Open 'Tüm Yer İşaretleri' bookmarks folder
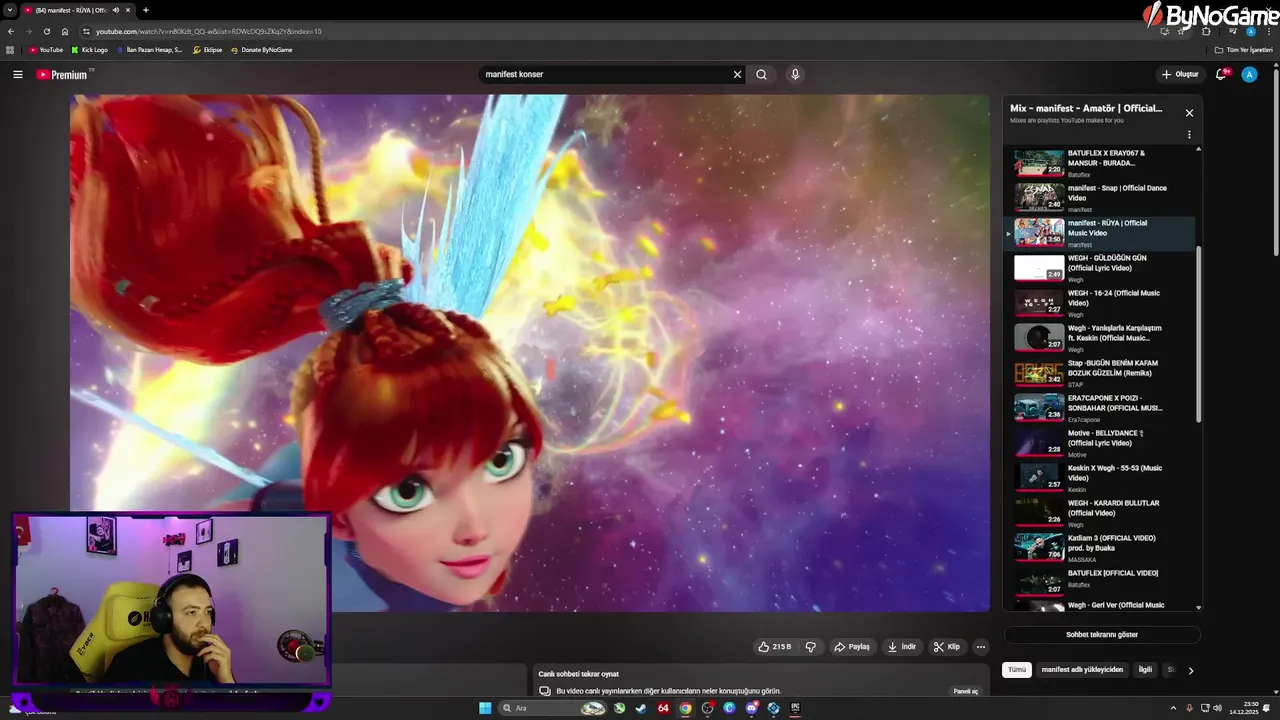1280x720 pixels. click(1244, 50)
